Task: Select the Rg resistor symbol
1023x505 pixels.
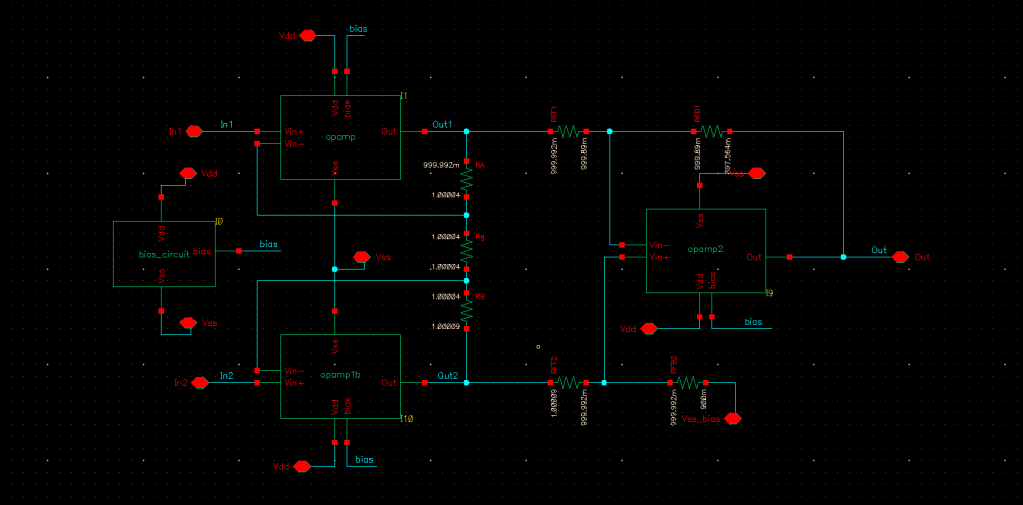Action: (x=467, y=251)
